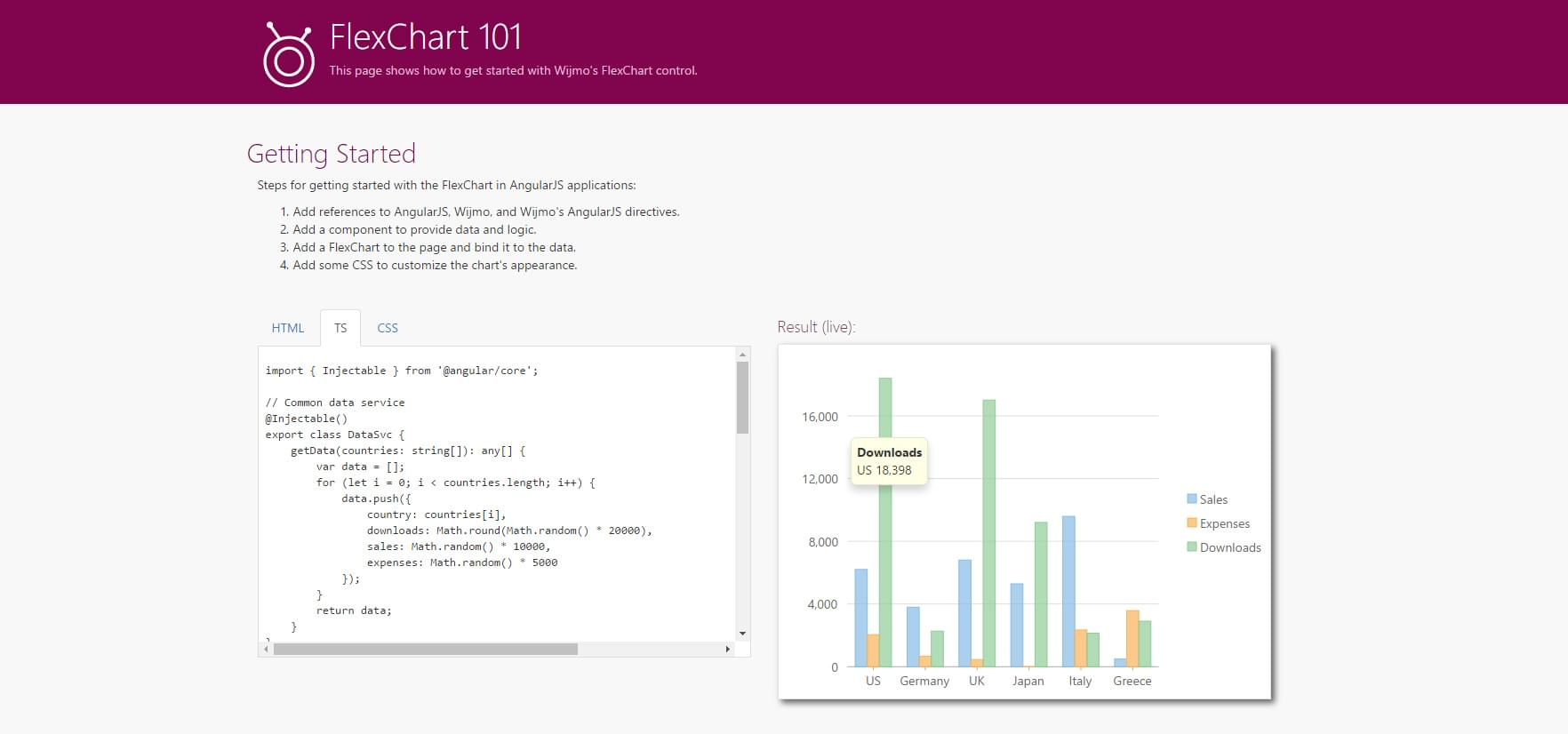Click the Wijmo logo icon in header
The height and width of the screenshot is (734, 1568).
pyautogui.click(x=288, y=55)
